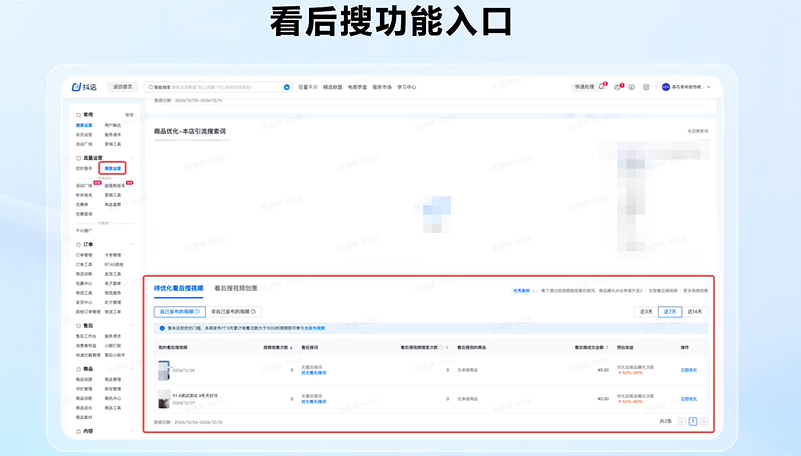Select the 近3天 time range
Image resolution: width=801 pixels, height=456 pixels.
tap(646, 312)
